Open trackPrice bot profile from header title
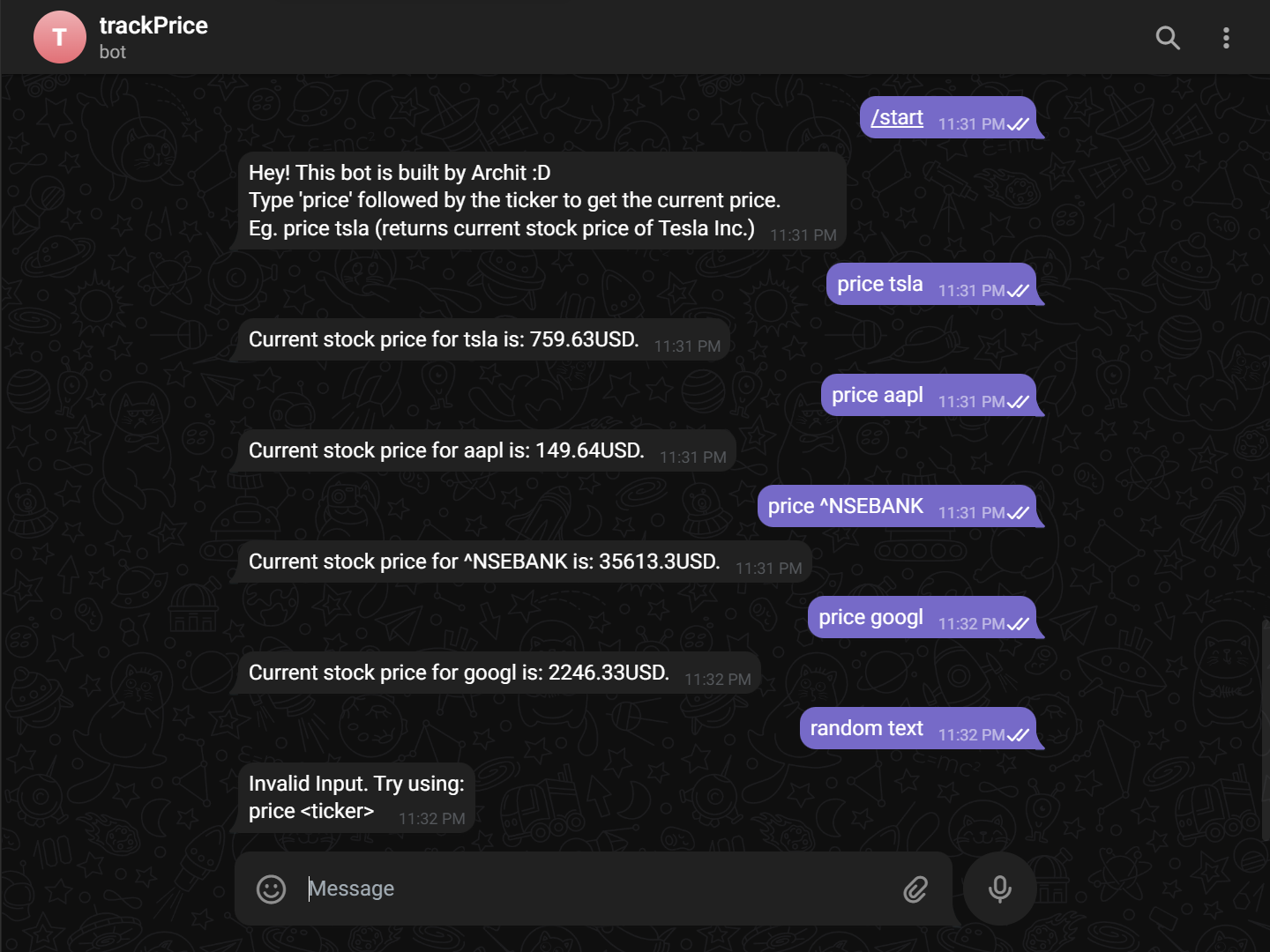1270x952 pixels. point(153,26)
